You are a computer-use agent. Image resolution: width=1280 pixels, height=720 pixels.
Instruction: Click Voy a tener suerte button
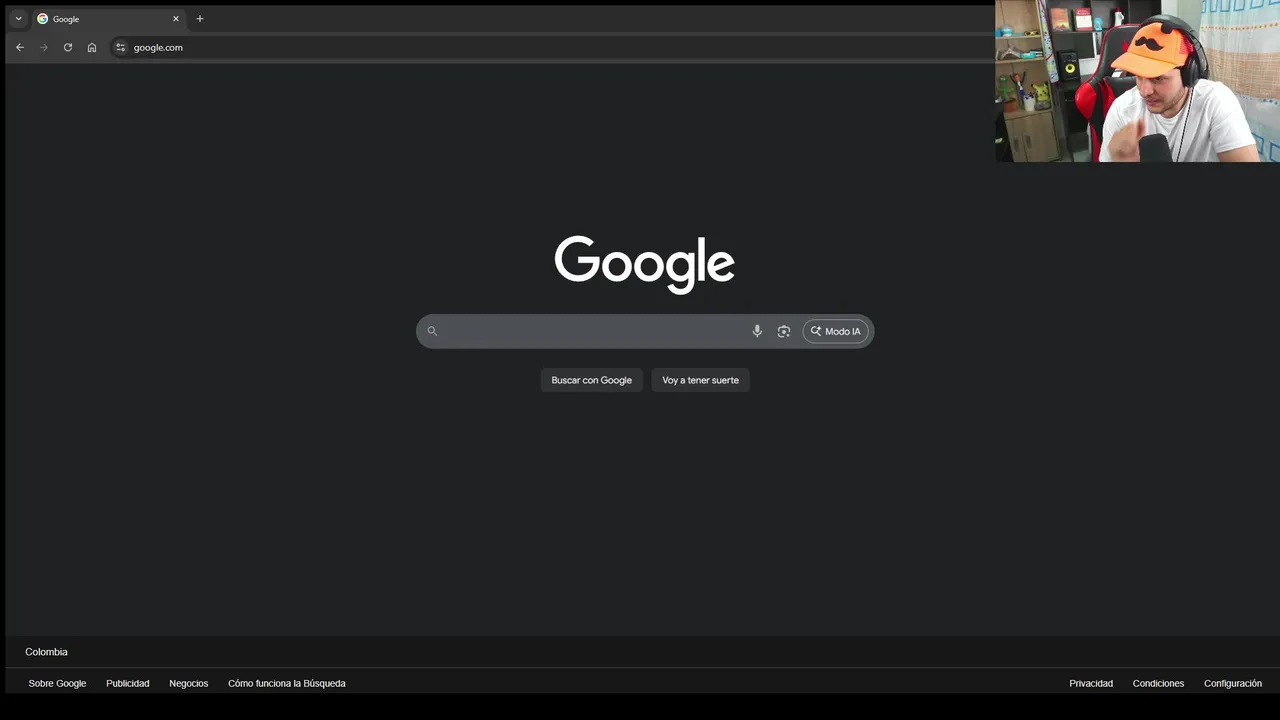point(700,380)
